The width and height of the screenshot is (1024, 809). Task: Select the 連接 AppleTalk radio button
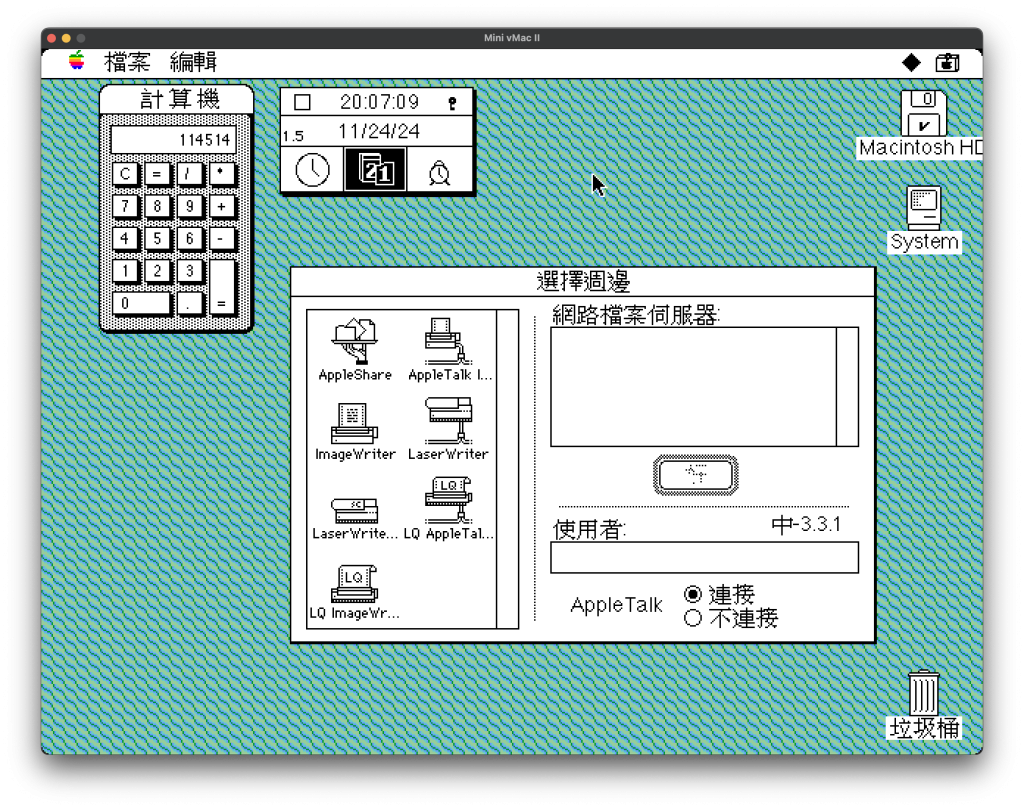click(692, 594)
